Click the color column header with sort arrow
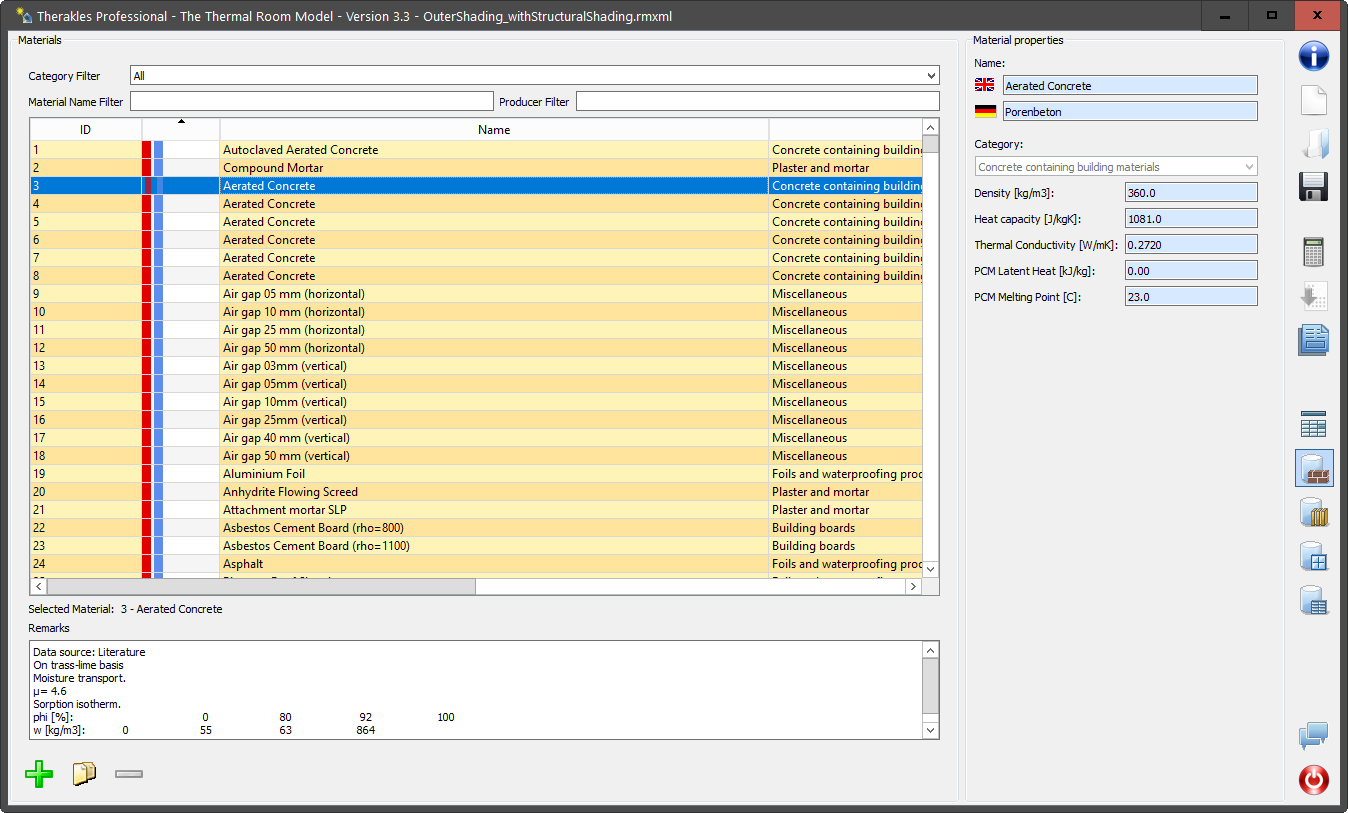 pos(181,130)
